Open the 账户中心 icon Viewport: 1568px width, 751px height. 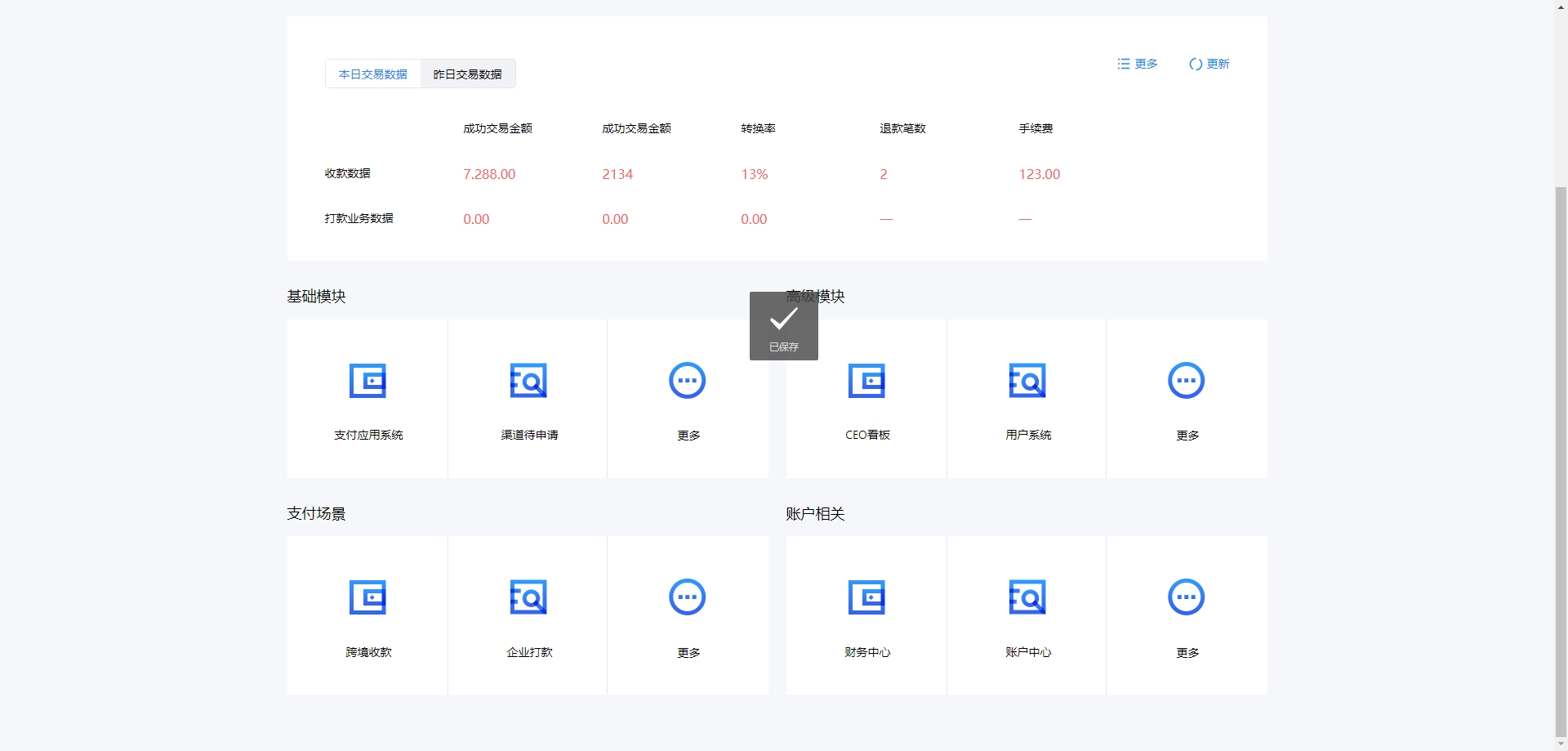[x=1027, y=597]
